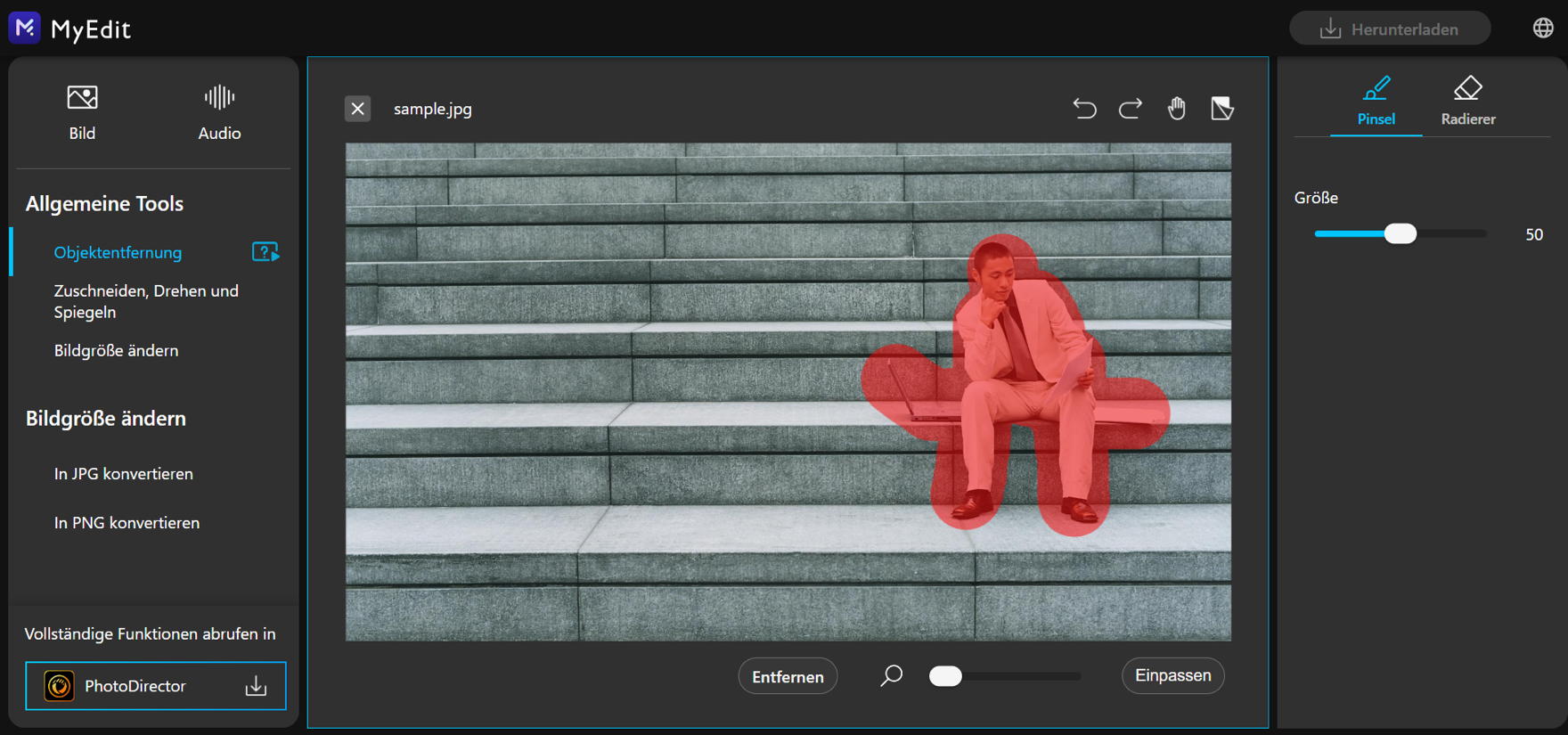1568x735 pixels.
Task: Toggle the before/after compare icon
Action: 1222,109
